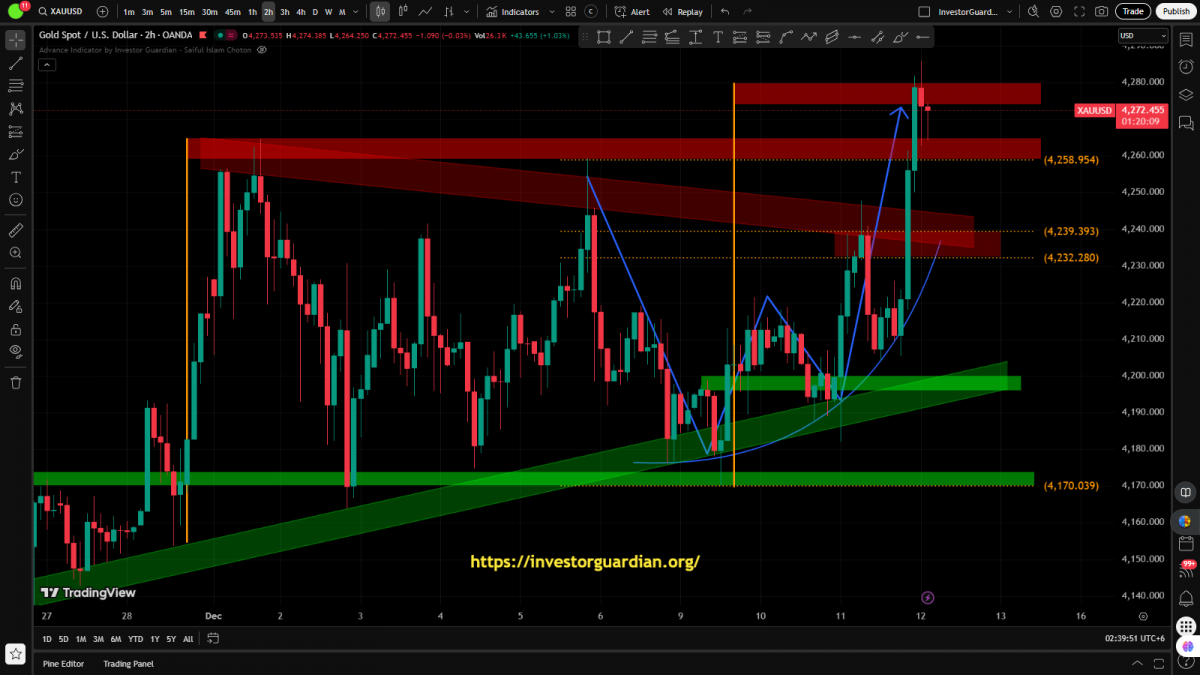The image size is (1200, 675).
Task: Open the Alert creation button
Action: [x=632, y=12]
